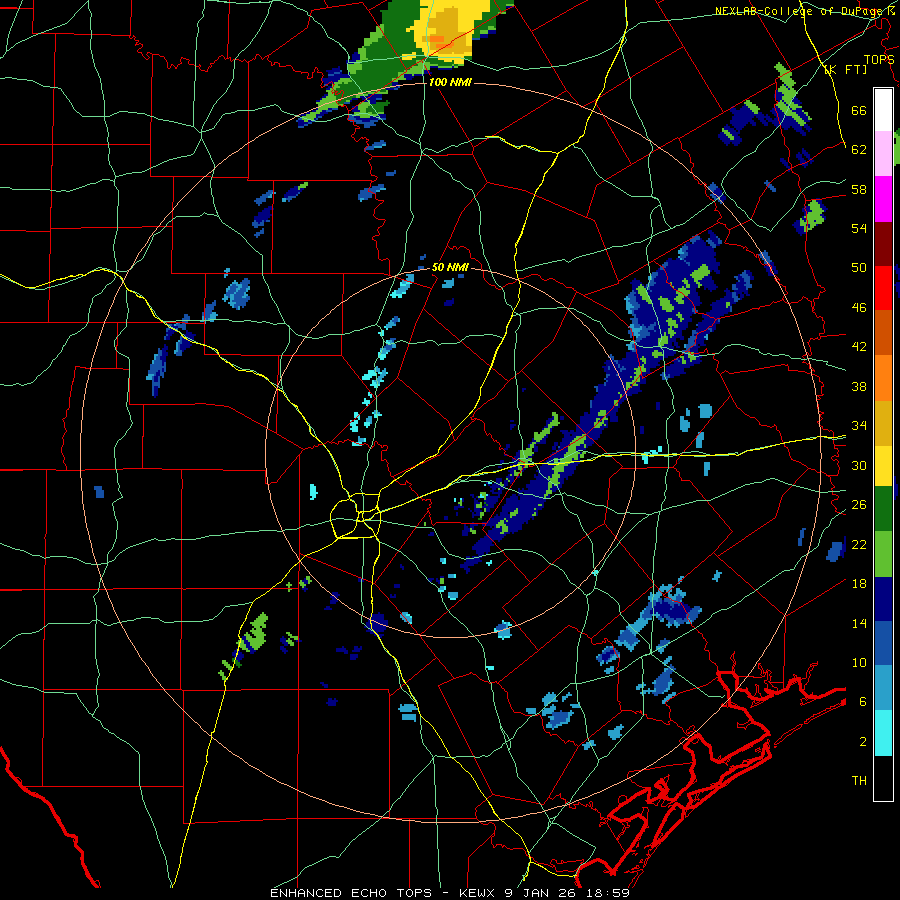The height and width of the screenshot is (900, 900).
Task: Click the '10' legend value
Action: click(859, 662)
